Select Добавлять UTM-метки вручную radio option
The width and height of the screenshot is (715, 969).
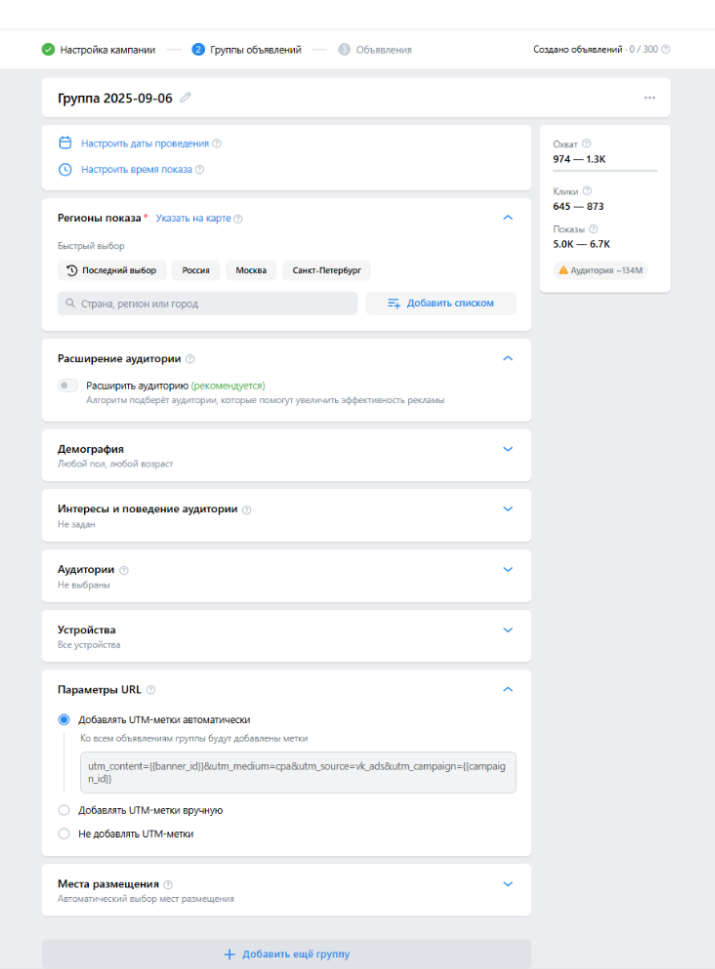click(65, 810)
